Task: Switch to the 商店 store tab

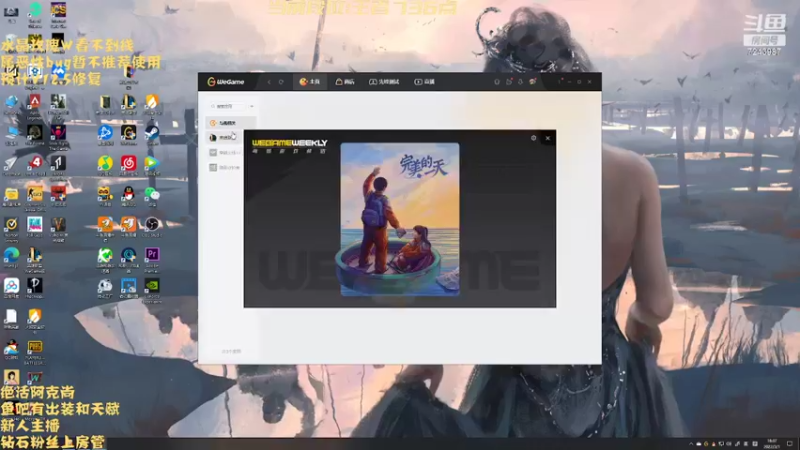Action: (345, 82)
